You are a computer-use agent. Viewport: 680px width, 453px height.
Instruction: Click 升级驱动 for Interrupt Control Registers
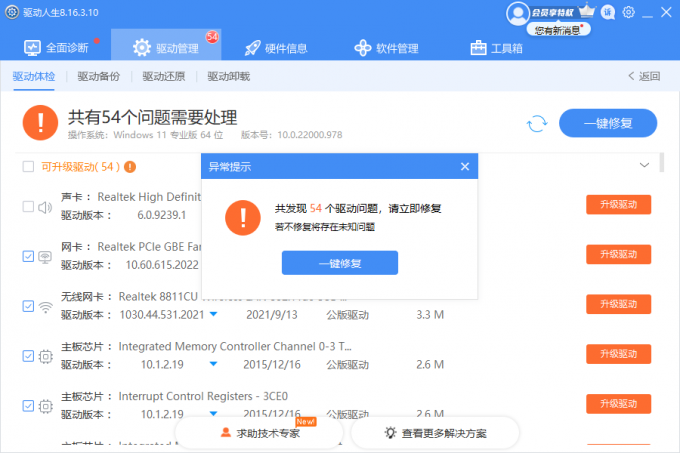(x=618, y=403)
